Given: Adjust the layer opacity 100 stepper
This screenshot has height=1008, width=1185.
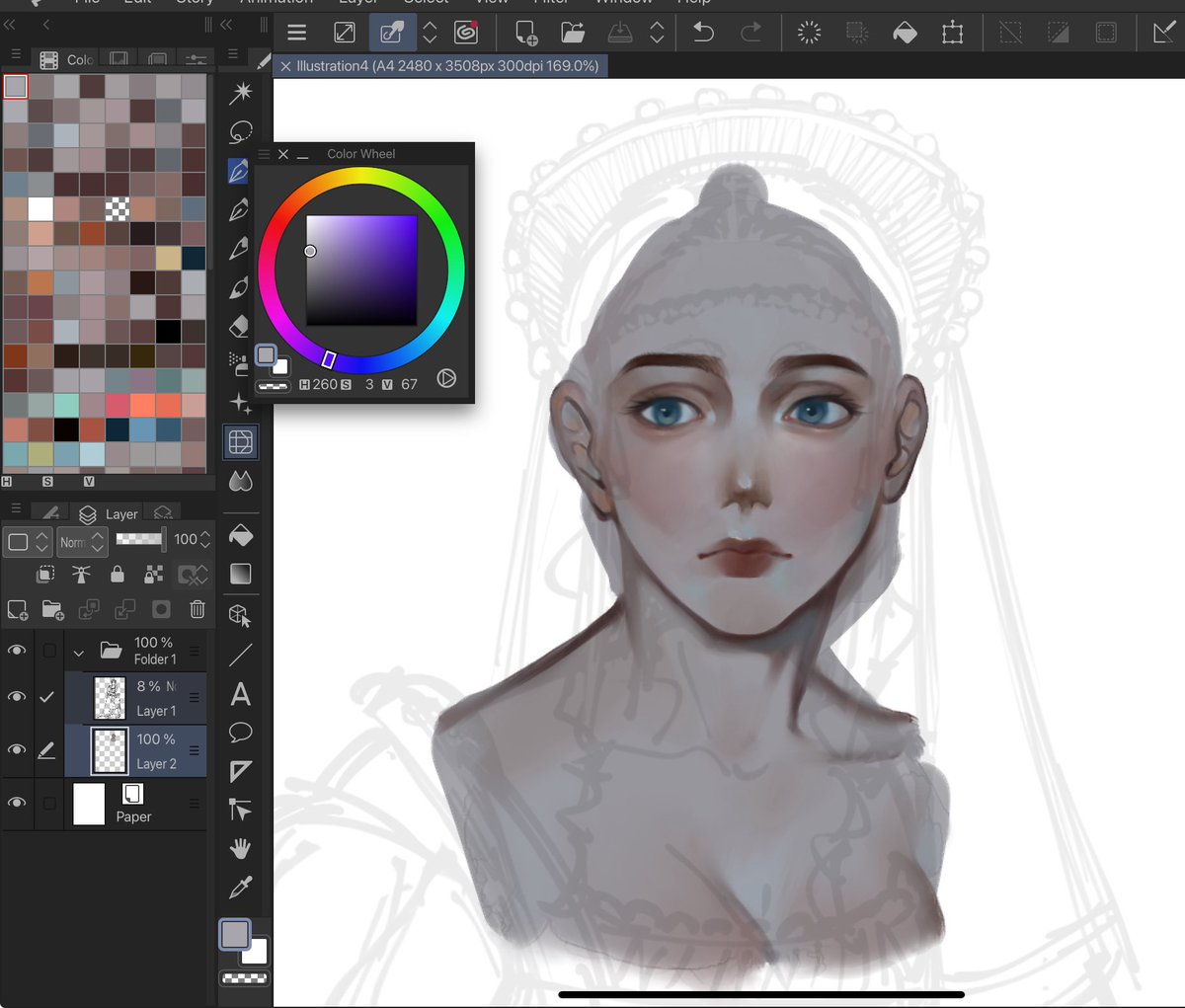Looking at the screenshot, I should tap(204, 539).
